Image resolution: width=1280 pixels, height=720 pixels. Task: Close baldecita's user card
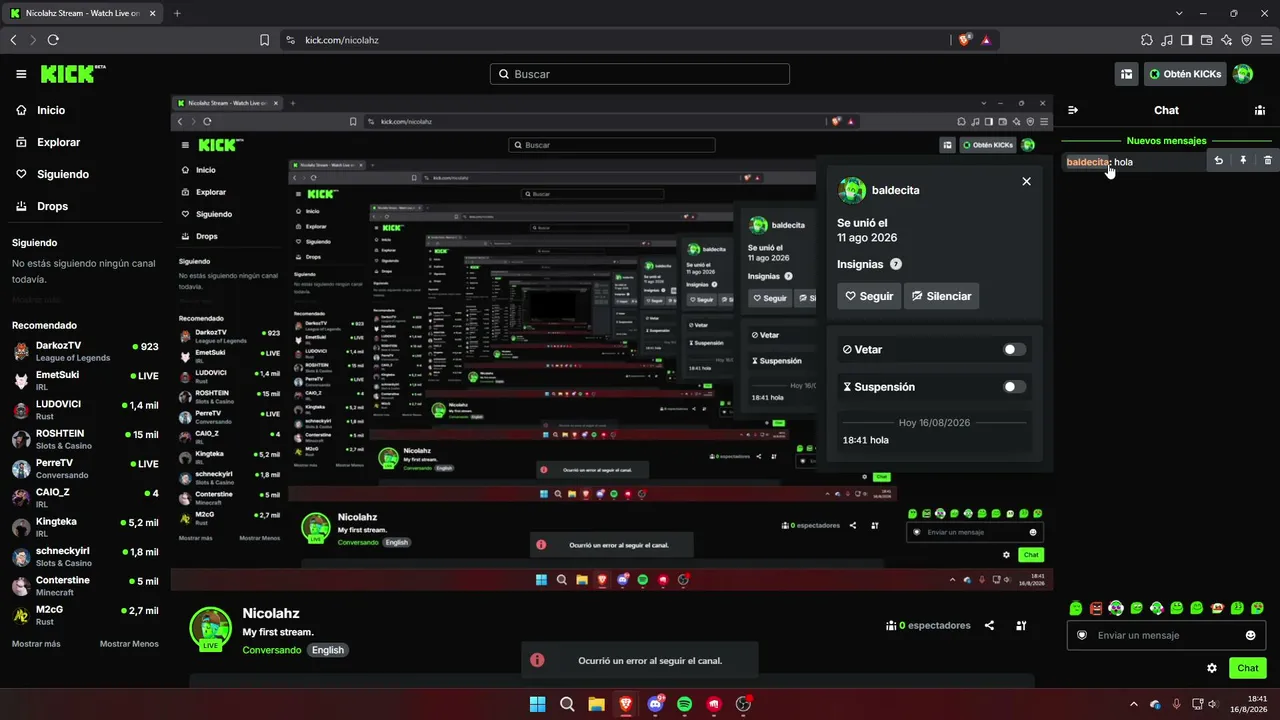click(x=1026, y=181)
